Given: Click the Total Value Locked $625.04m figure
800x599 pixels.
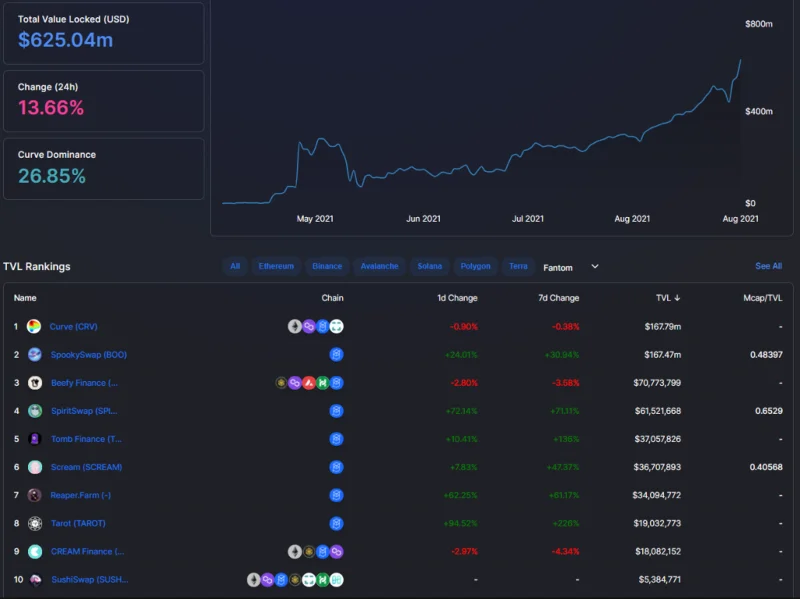Looking at the screenshot, I should click(65, 40).
